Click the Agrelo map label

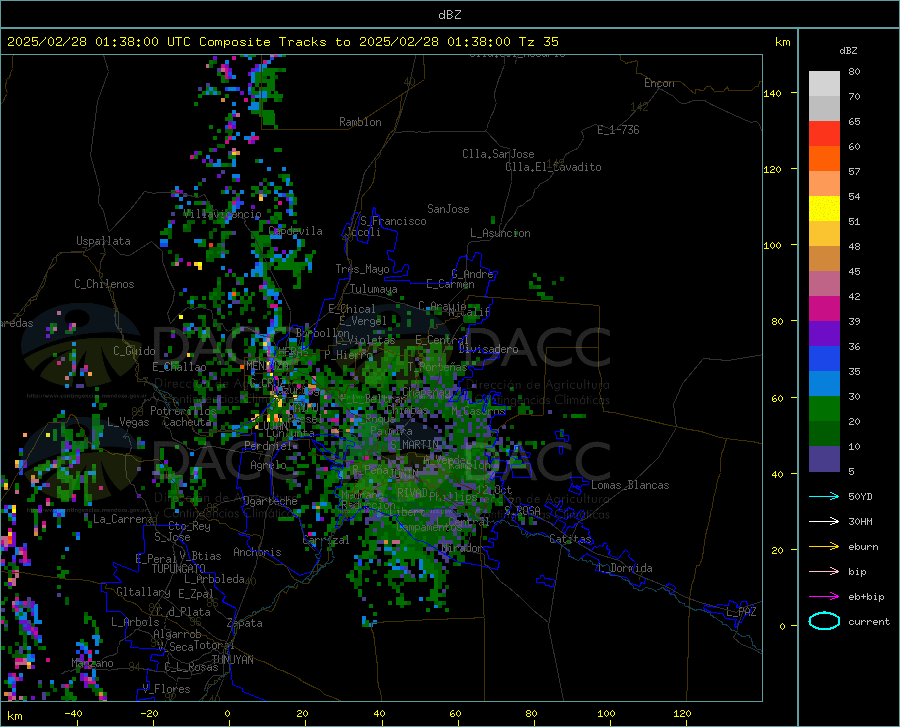pyautogui.click(x=268, y=465)
